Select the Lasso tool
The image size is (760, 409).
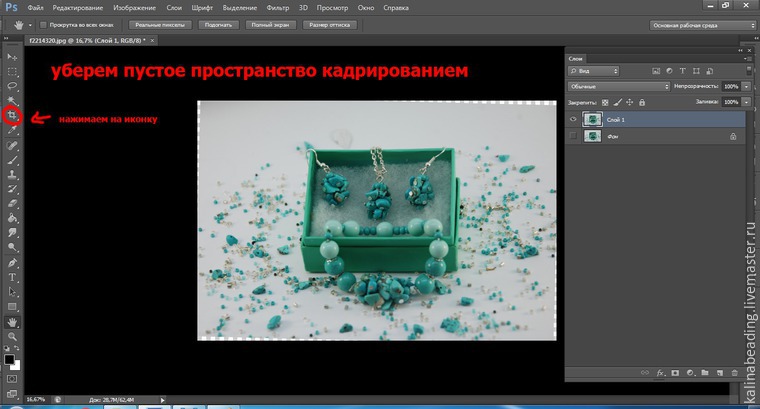(12, 86)
